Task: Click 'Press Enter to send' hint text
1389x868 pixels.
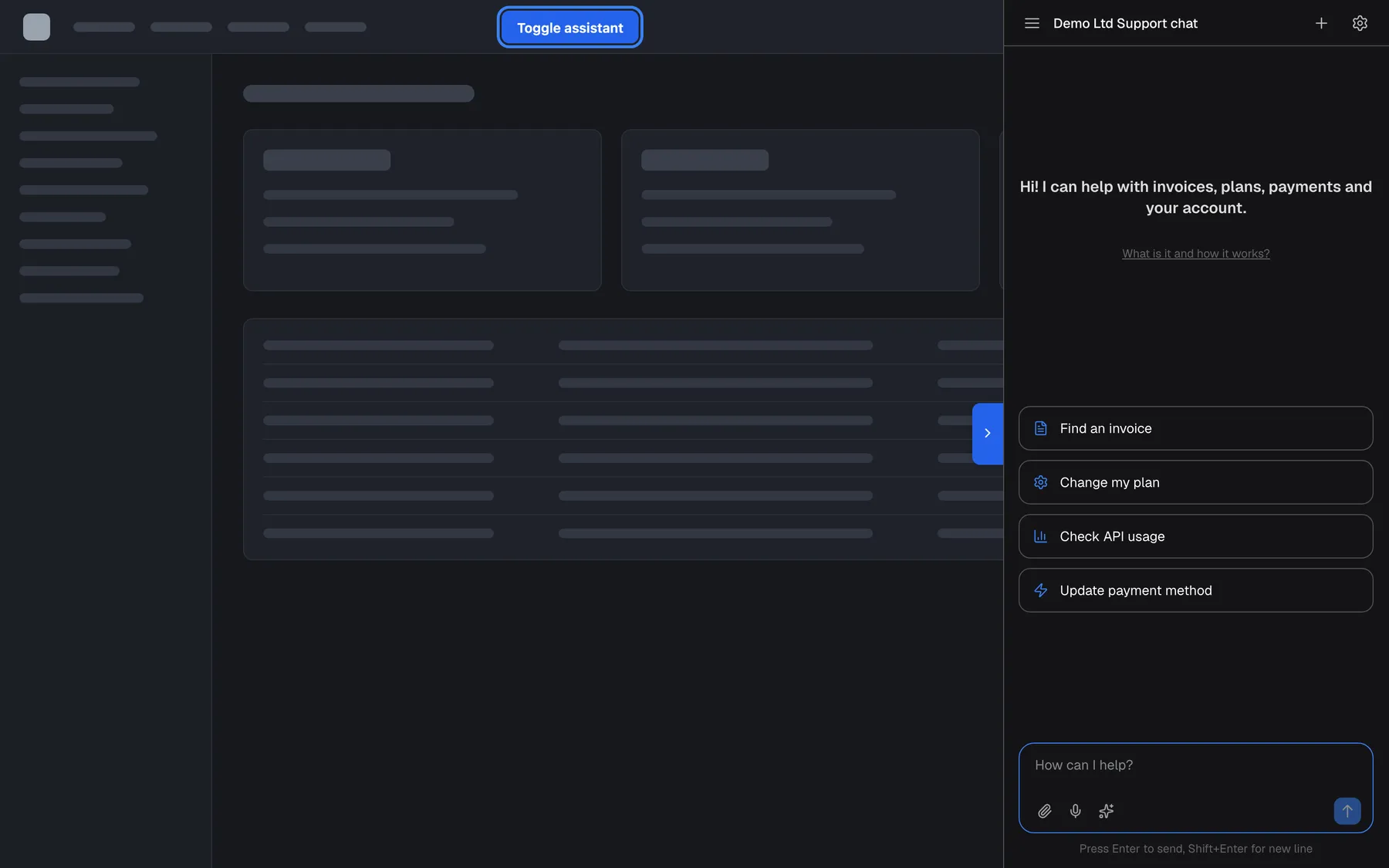Action: coord(1195,849)
